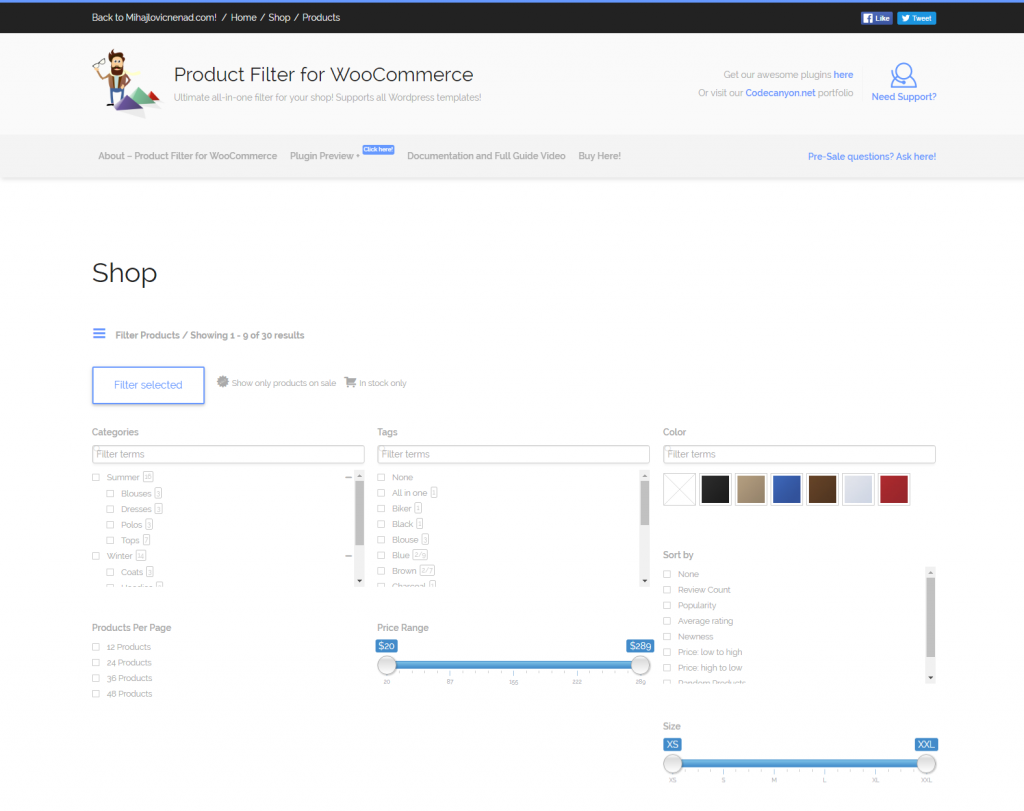Check the Brown tag checkbox
This screenshot has width=1024, height=811.
(x=381, y=571)
